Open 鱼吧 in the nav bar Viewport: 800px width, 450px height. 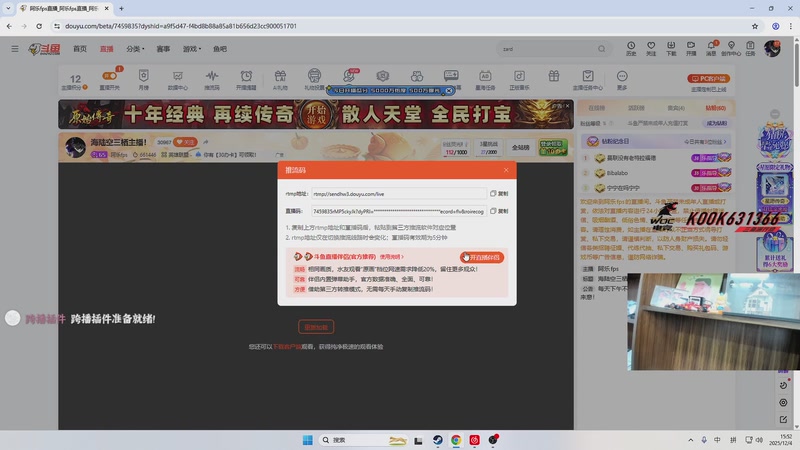pyautogui.click(x=220, y=49)
